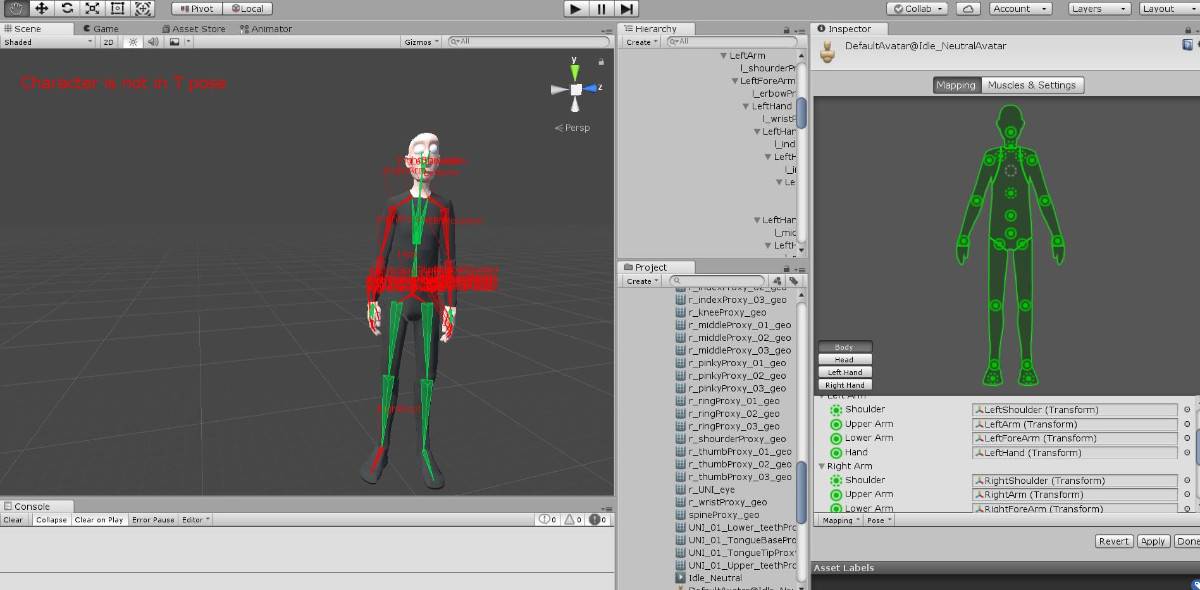The height and width of the screenshot is (590, 1200).
Task: Show the Left Hand mapping view
Action: (x=845, y=372)
